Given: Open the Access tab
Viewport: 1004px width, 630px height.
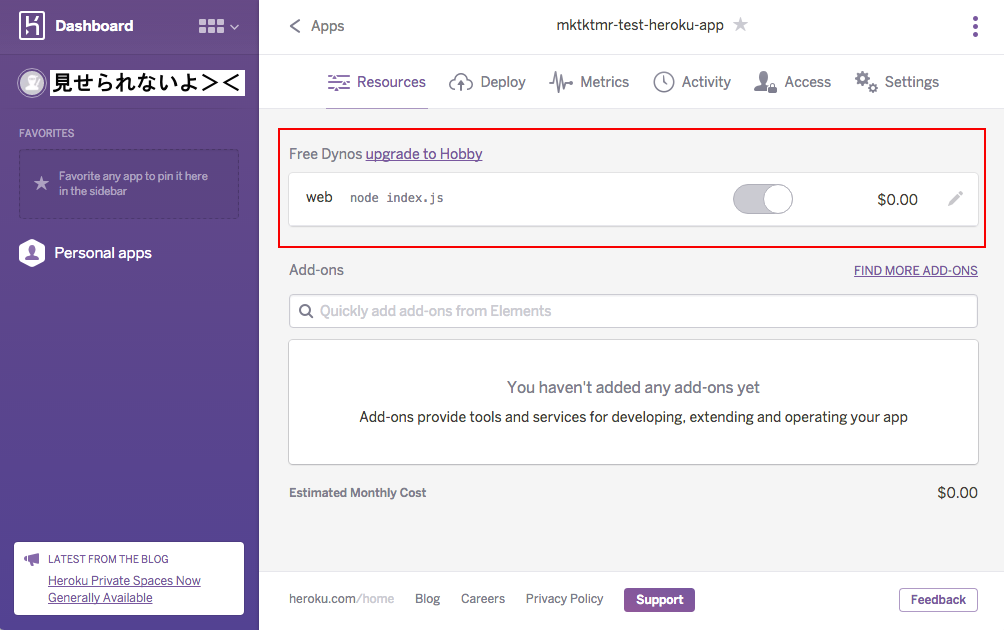Looking at the screenshot, I should pyautogui.click(x=793, y=82).
